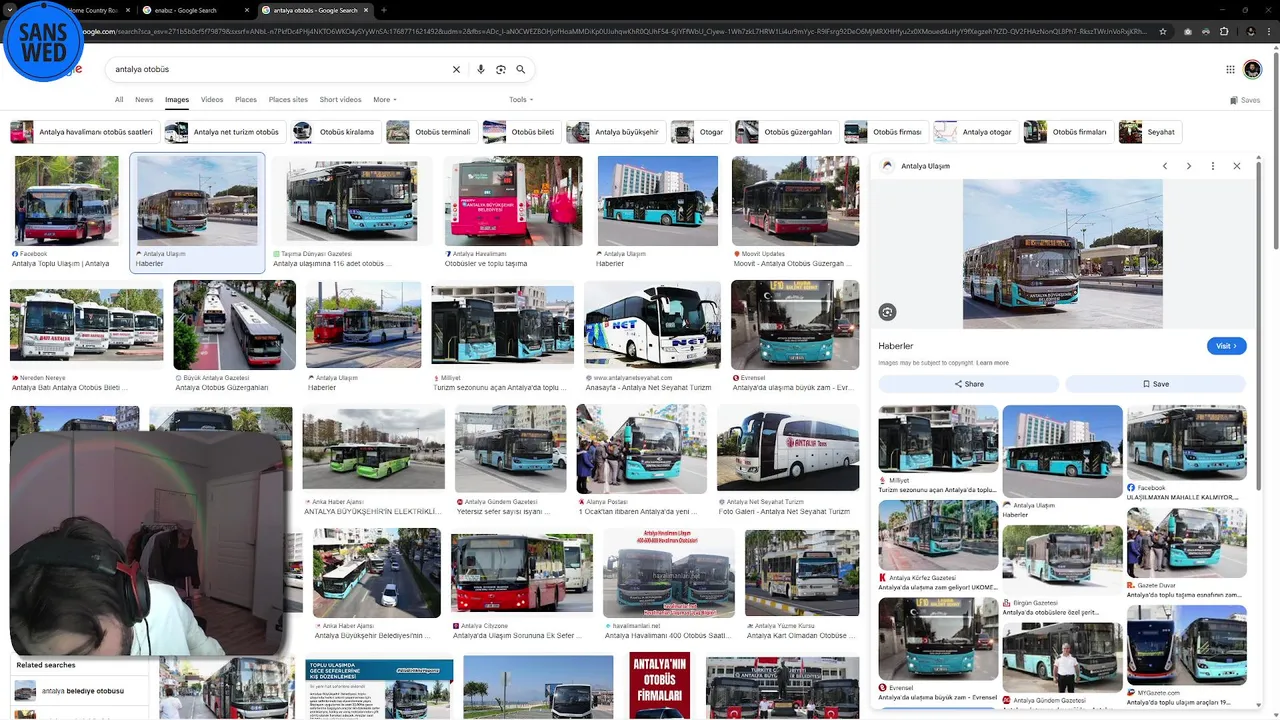This screenshot has height=720, width=1280.
Task: Select Otobüs firmaları chip
Action: [x=1068, y=132]
